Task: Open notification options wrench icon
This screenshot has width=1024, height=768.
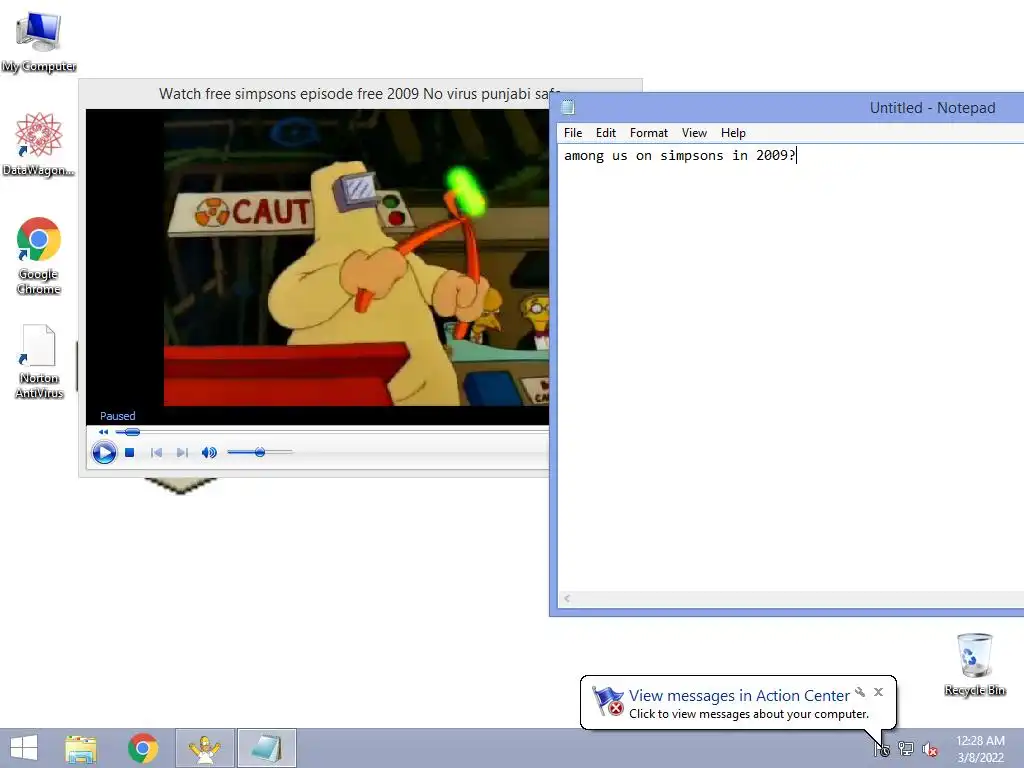Action: 860,692
